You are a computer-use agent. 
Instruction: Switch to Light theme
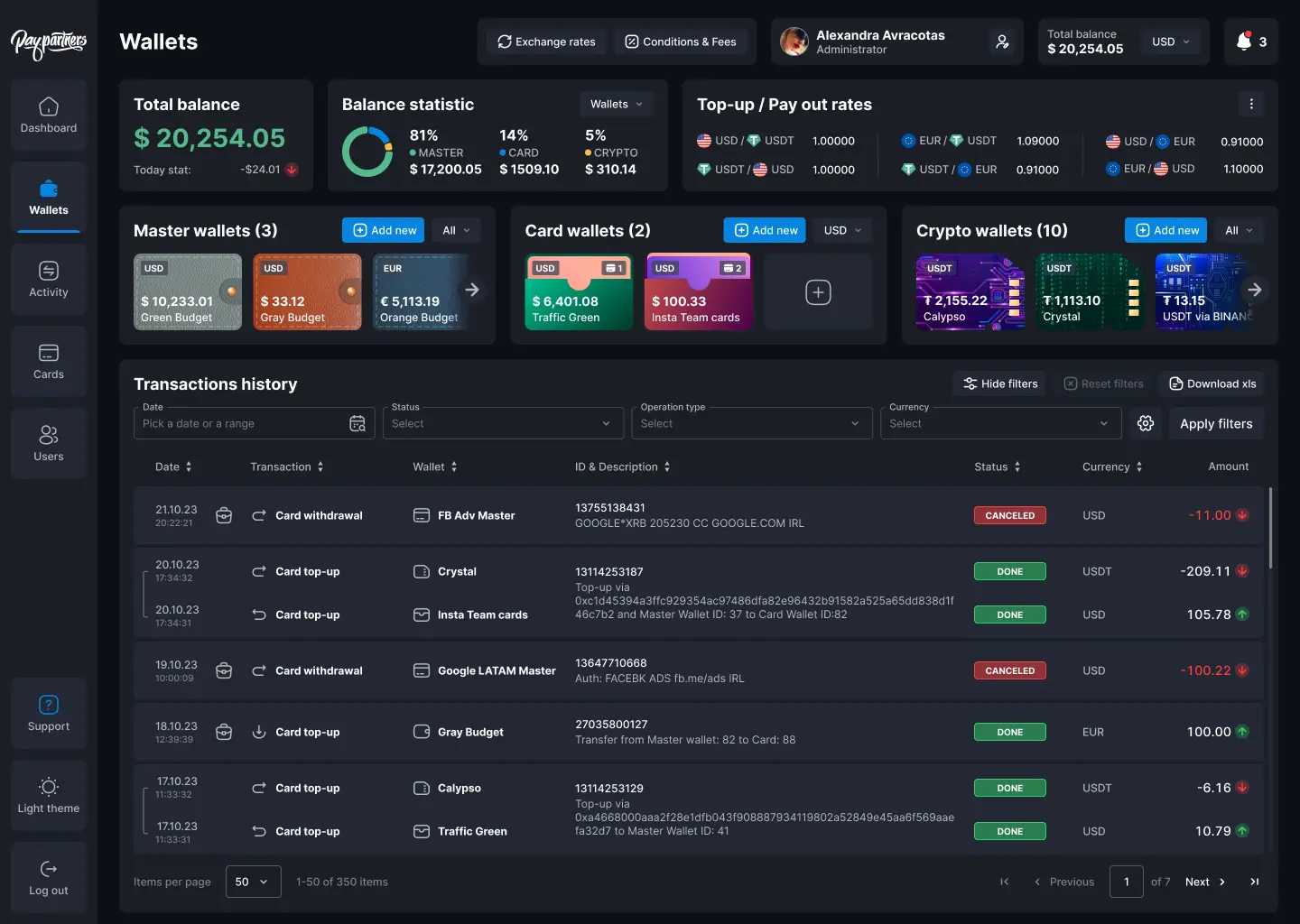49,795
